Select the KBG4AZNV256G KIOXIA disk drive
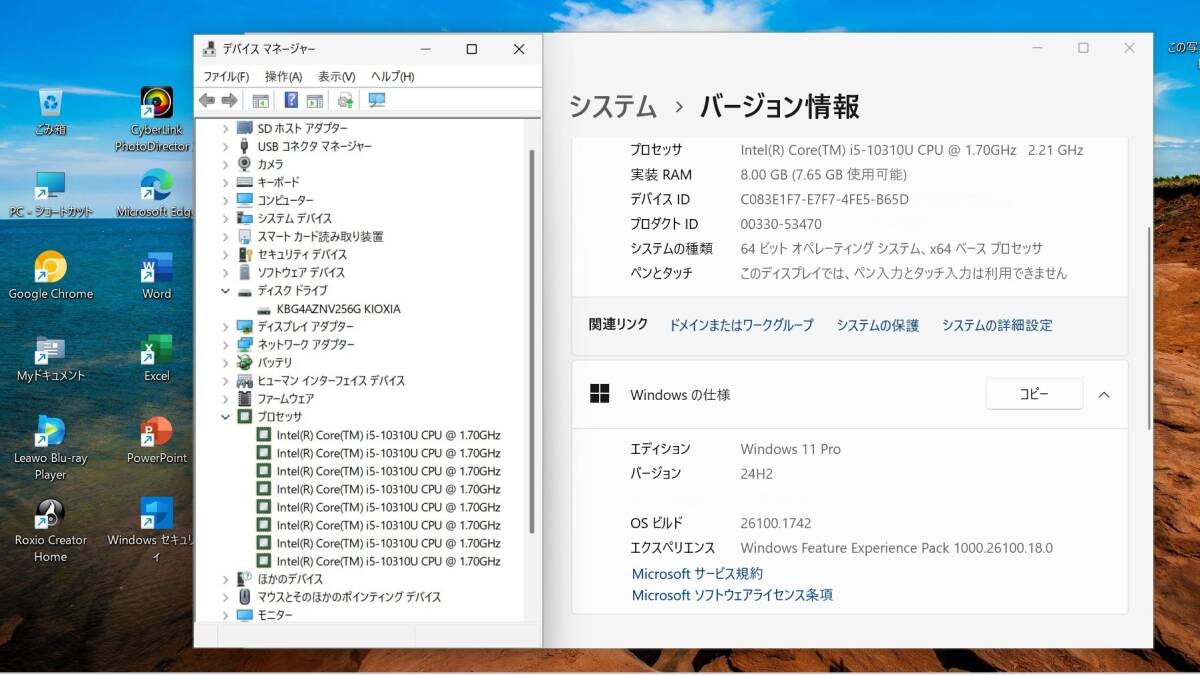1200x675 pixels. pos(338,309)
